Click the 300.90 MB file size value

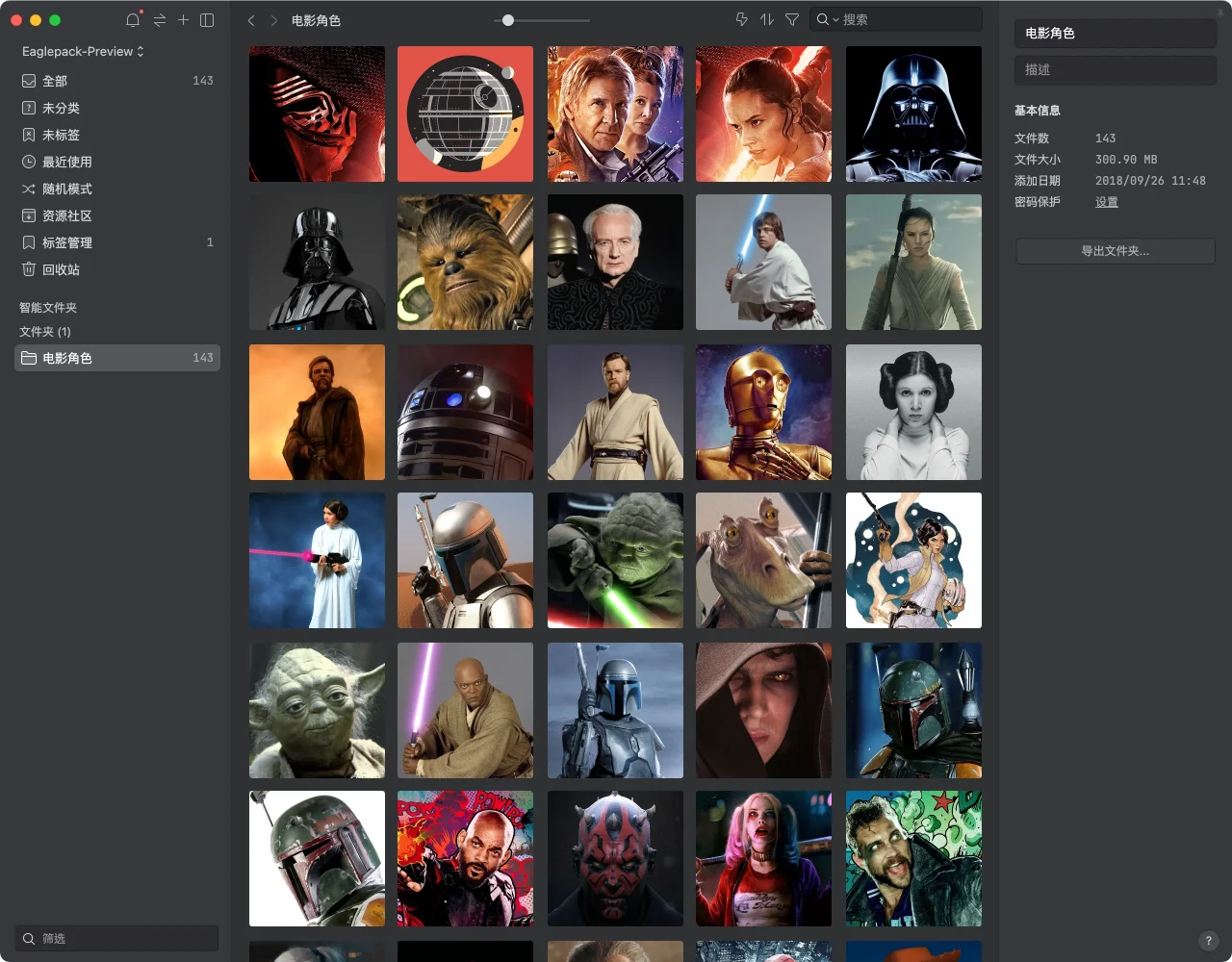(x=1126, y=160)
